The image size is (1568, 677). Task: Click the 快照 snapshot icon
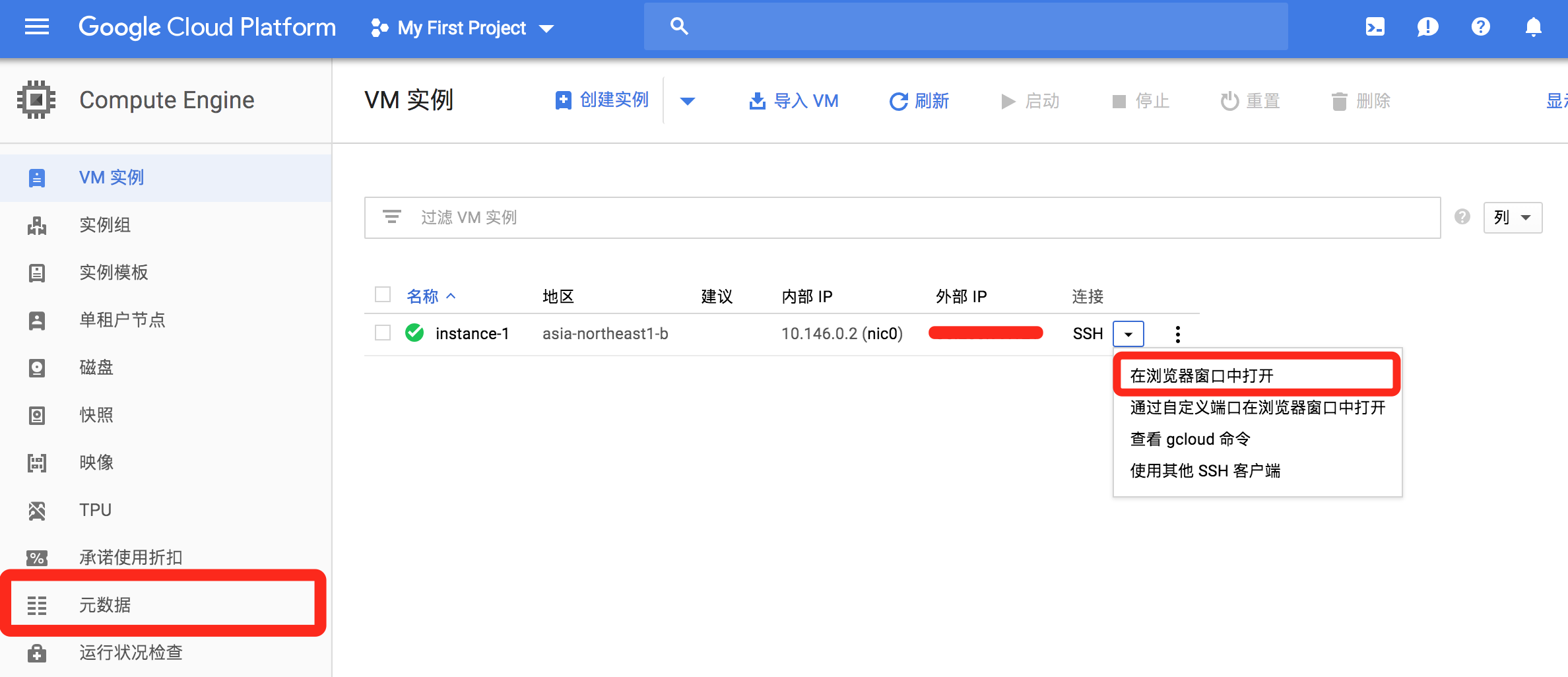pos(37,415)
